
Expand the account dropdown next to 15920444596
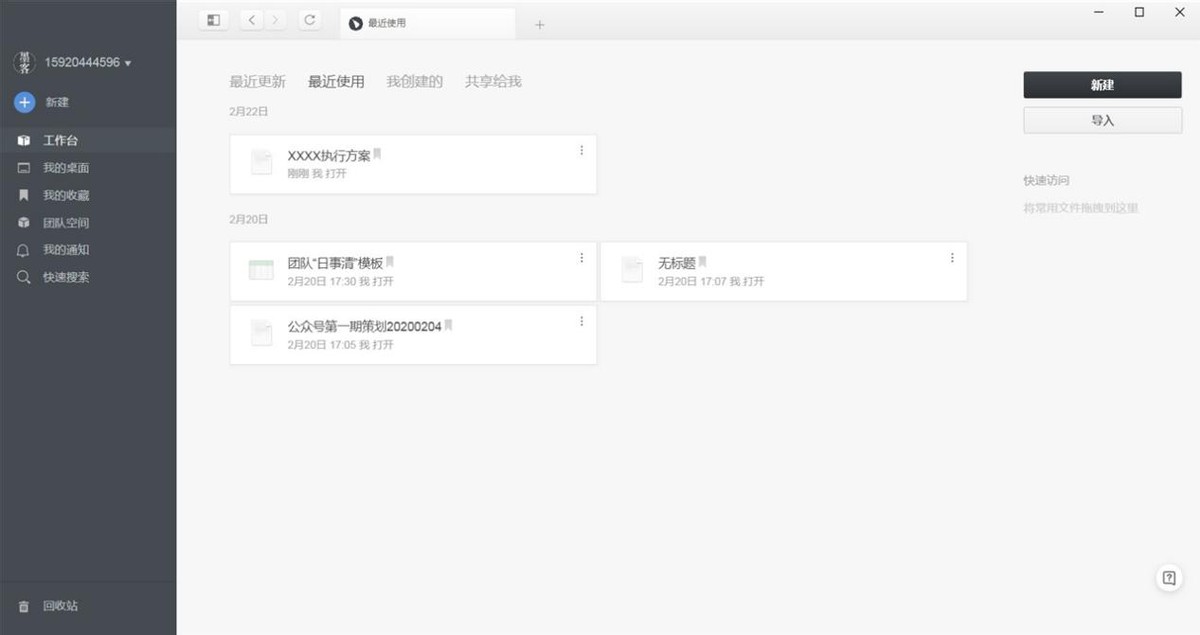127,61
